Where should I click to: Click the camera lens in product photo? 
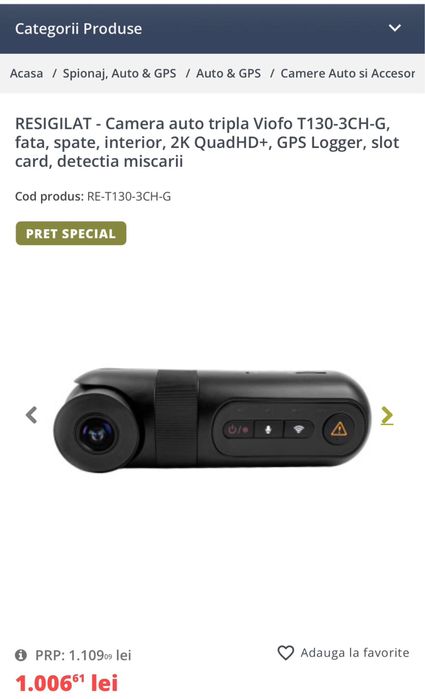click(x=97, y=434)
